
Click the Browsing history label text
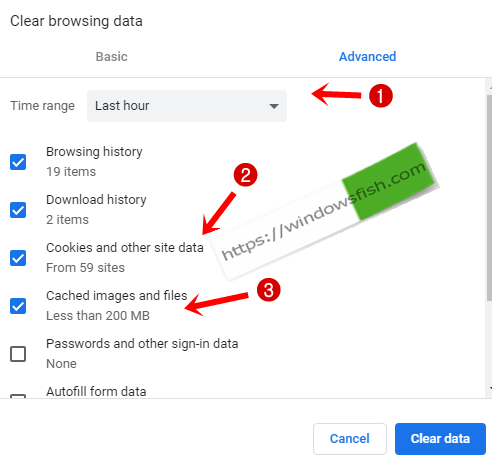94,152
